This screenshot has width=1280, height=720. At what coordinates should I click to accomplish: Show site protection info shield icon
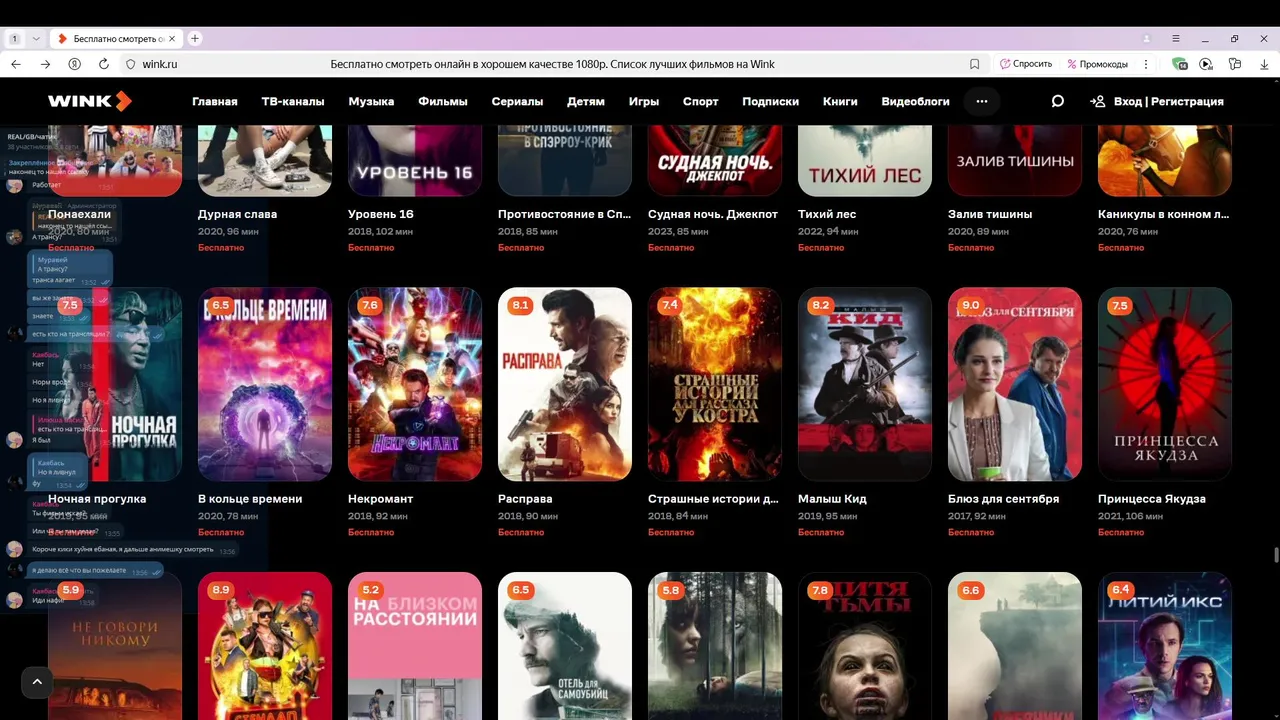point(130,64)
